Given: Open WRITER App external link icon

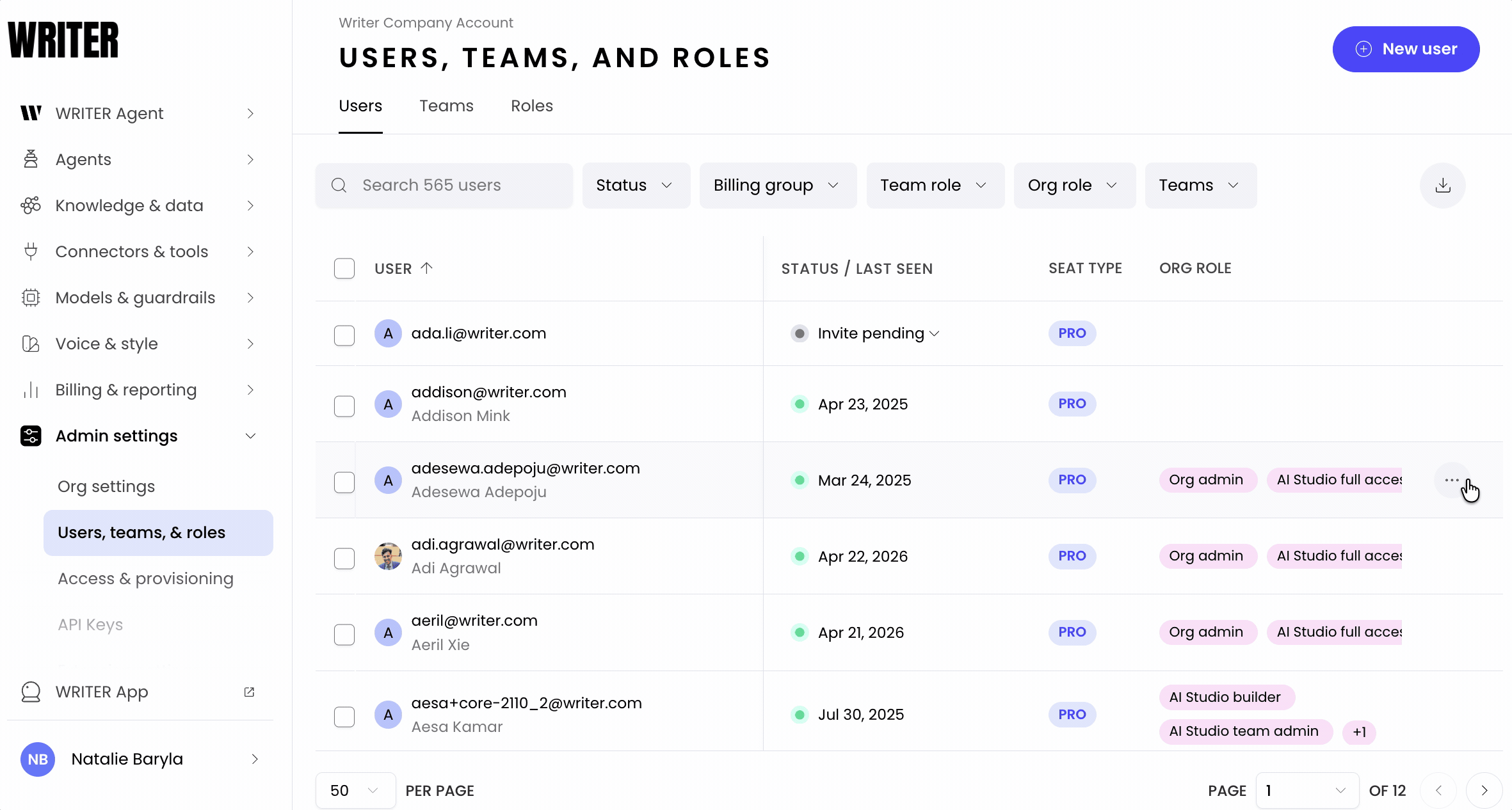Looking at the screenshot, I should tap(250, 692).
